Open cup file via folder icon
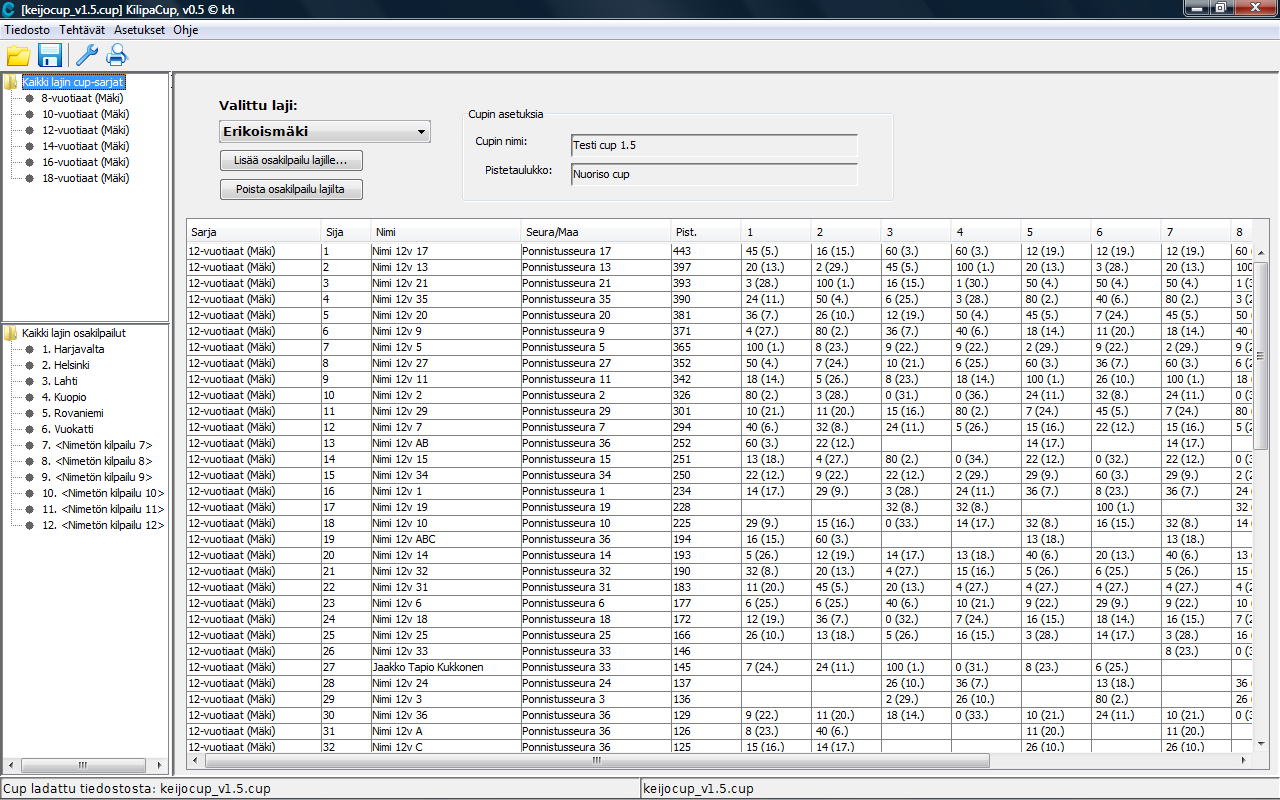1280x800 pixels. tap(18, 56)
